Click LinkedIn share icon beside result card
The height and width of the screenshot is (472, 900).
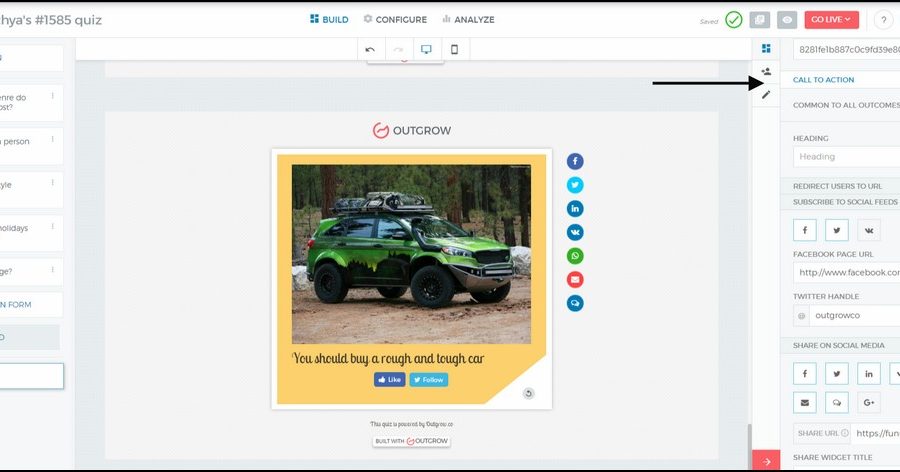575,209
